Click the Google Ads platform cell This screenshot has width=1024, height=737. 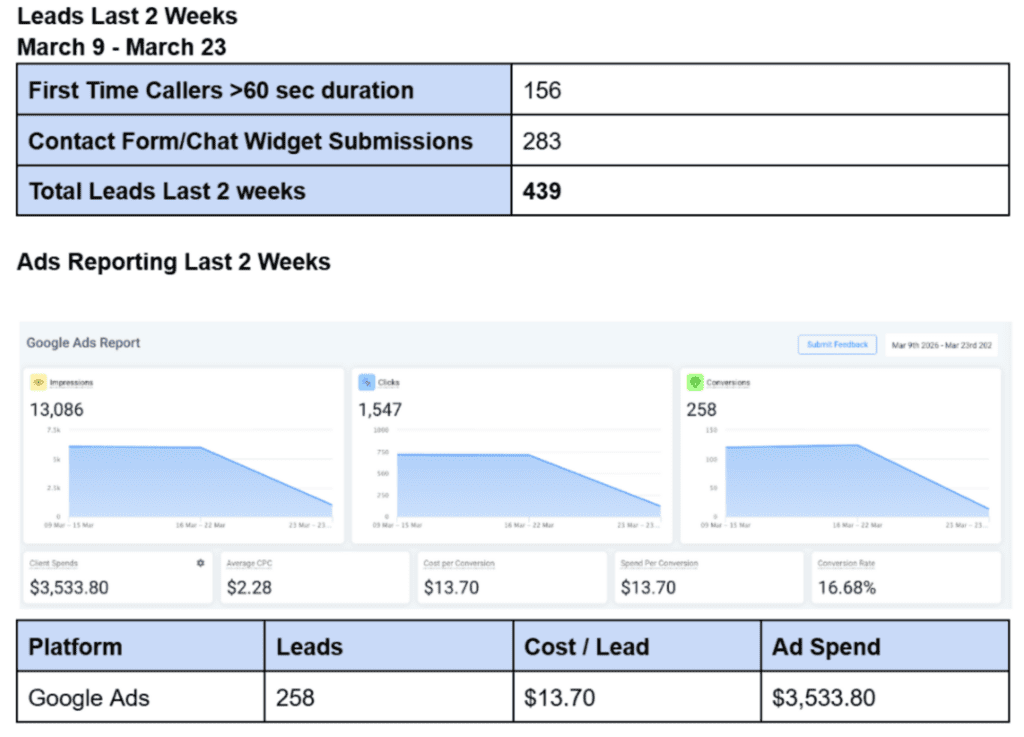point(140,697)
